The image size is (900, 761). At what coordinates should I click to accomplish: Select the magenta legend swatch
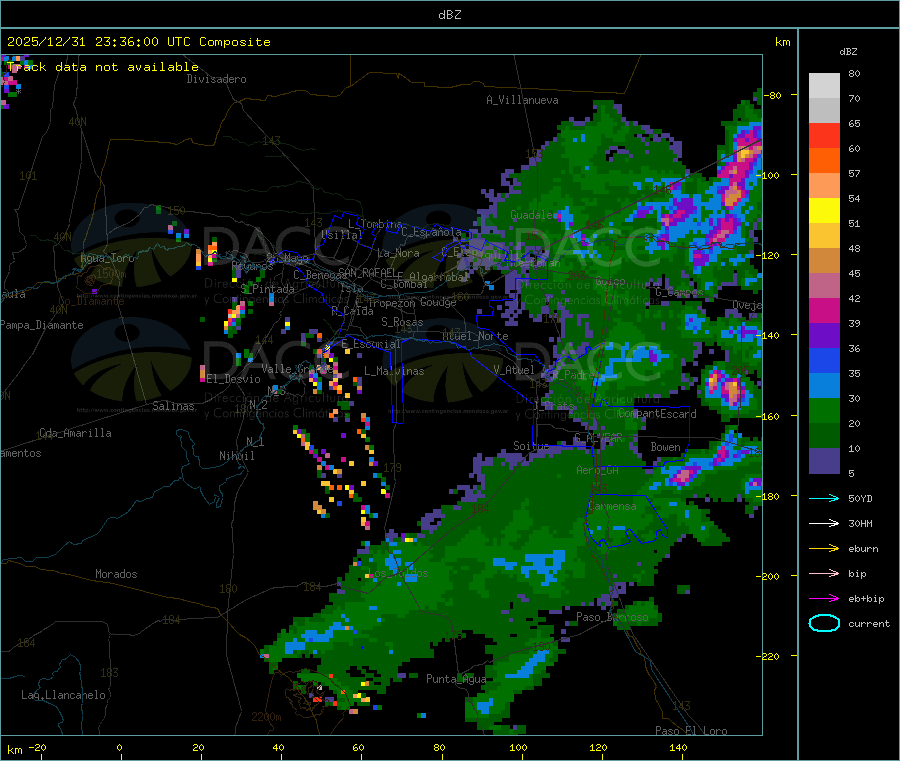point(824,310)
